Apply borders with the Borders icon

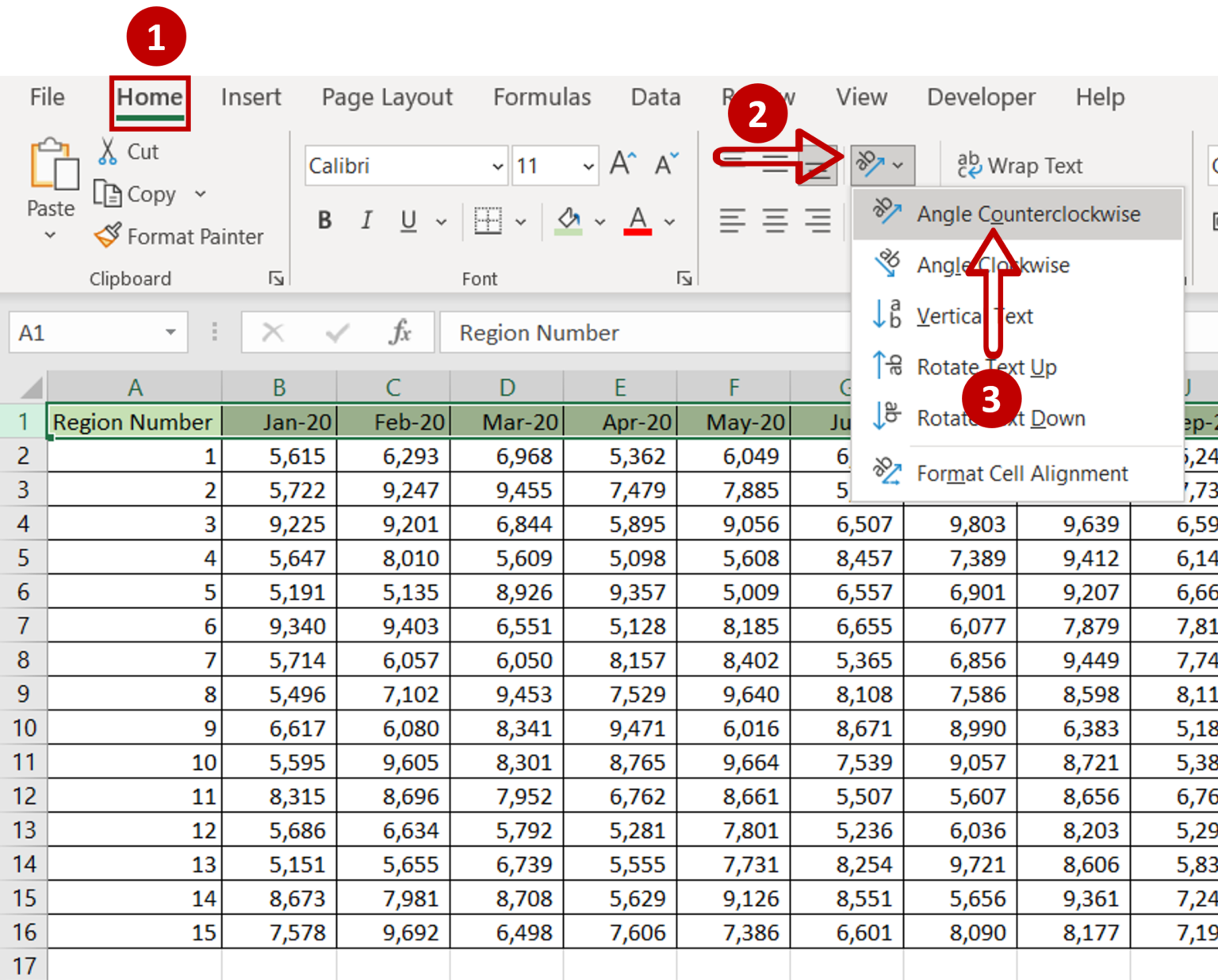click(x=488, y=220)
